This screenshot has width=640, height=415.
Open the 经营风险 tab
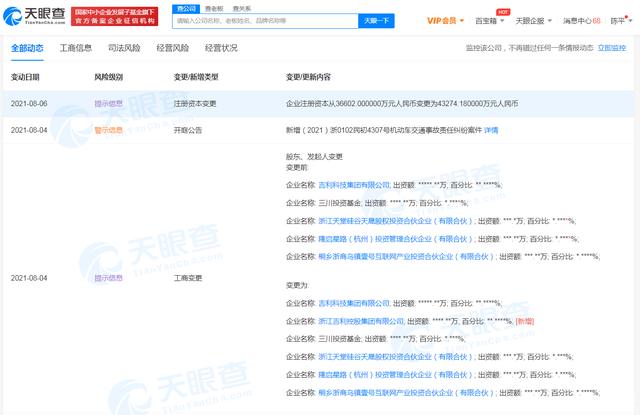173,47
